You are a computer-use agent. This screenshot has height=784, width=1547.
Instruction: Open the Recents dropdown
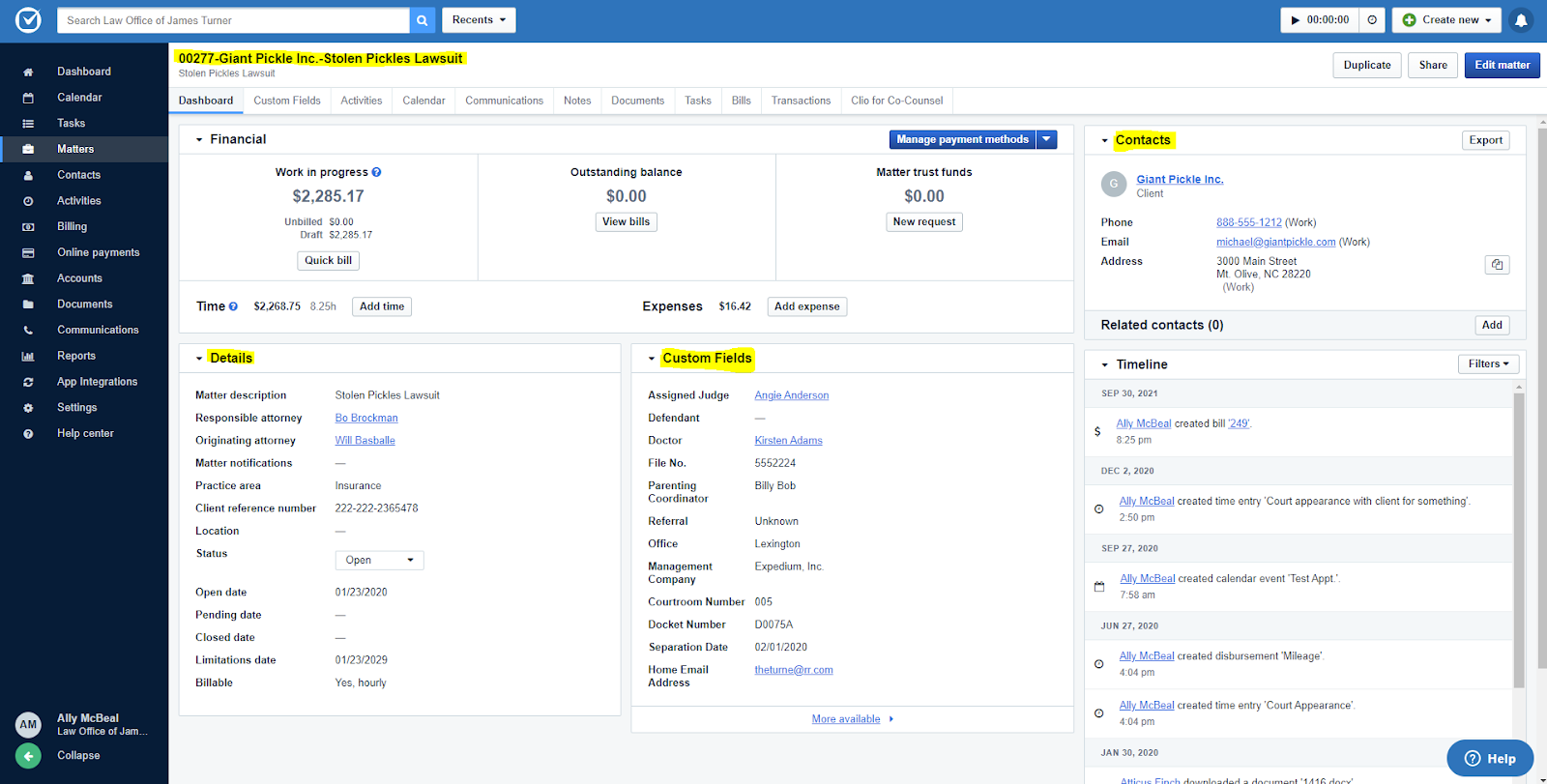(x=479, y=20)
